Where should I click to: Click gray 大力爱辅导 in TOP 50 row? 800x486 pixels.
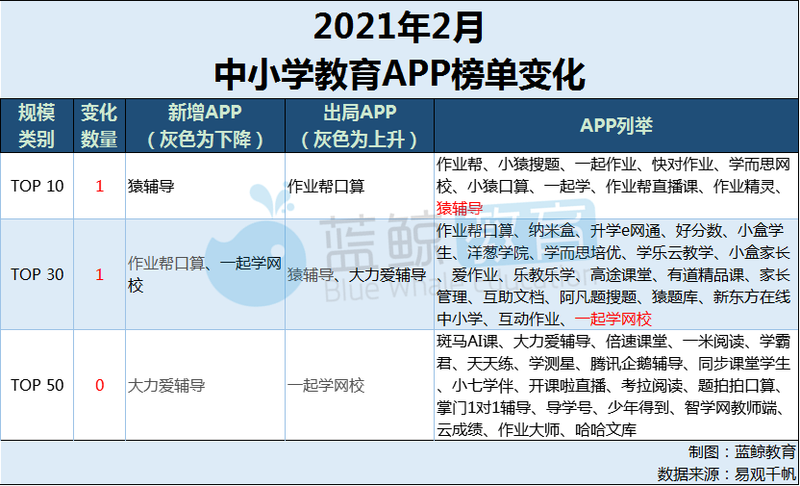(x=166, y=385)
